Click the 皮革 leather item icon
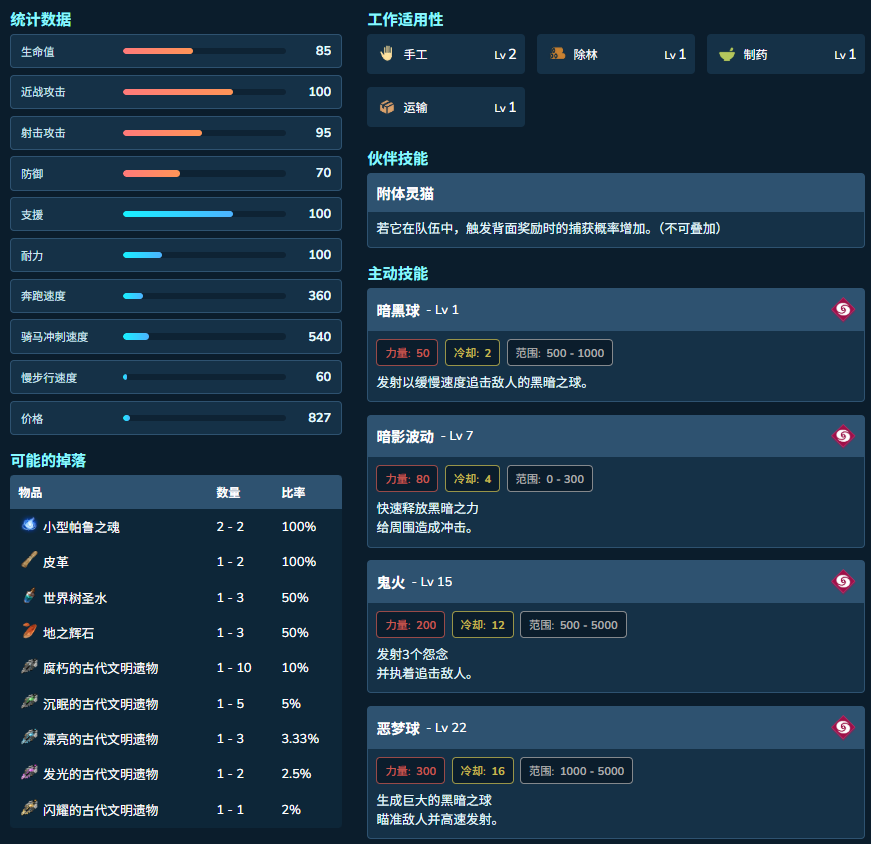 tap(29, 560)
